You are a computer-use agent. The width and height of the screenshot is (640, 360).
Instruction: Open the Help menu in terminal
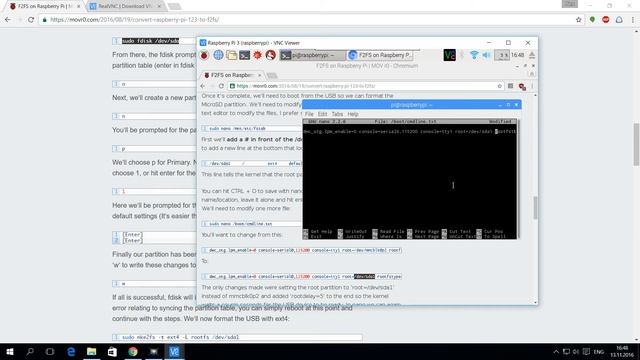pyautogui.click(x=353, y=114)
